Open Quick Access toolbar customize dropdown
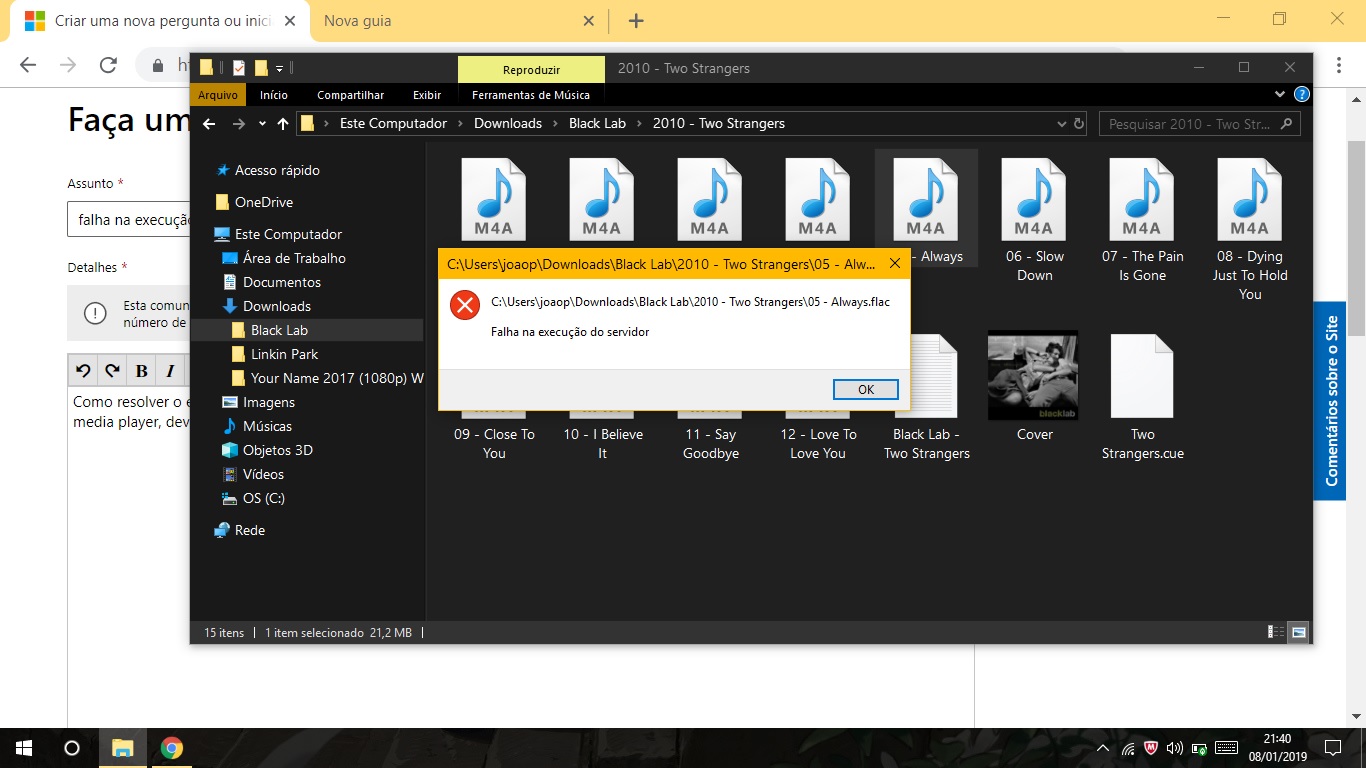Image resolution: width=1366 pixels, height=768 pixels. pos(280,68)
